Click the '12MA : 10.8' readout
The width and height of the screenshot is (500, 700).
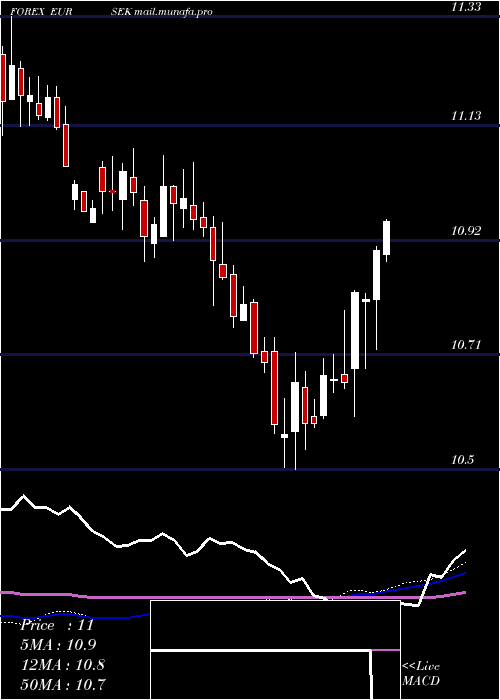point(63,665)
